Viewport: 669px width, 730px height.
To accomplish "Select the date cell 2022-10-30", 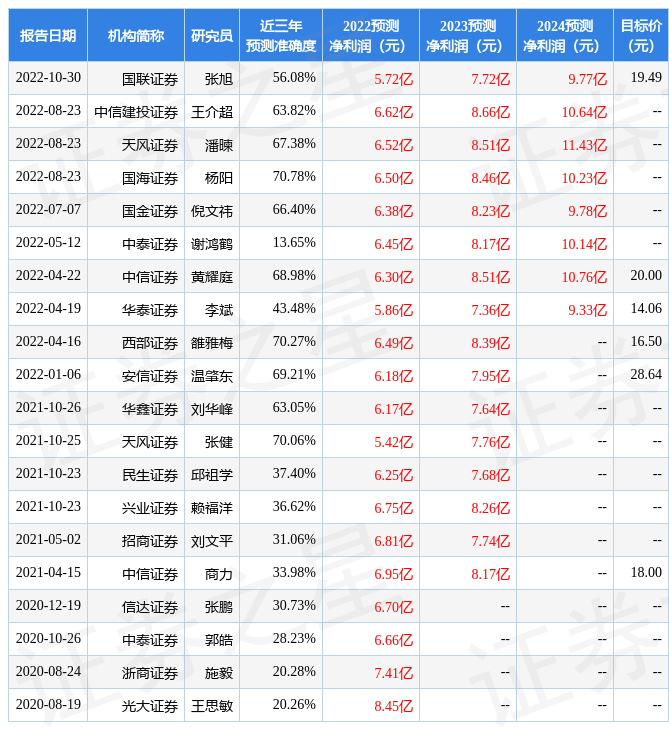I will [x=48, y=77].
